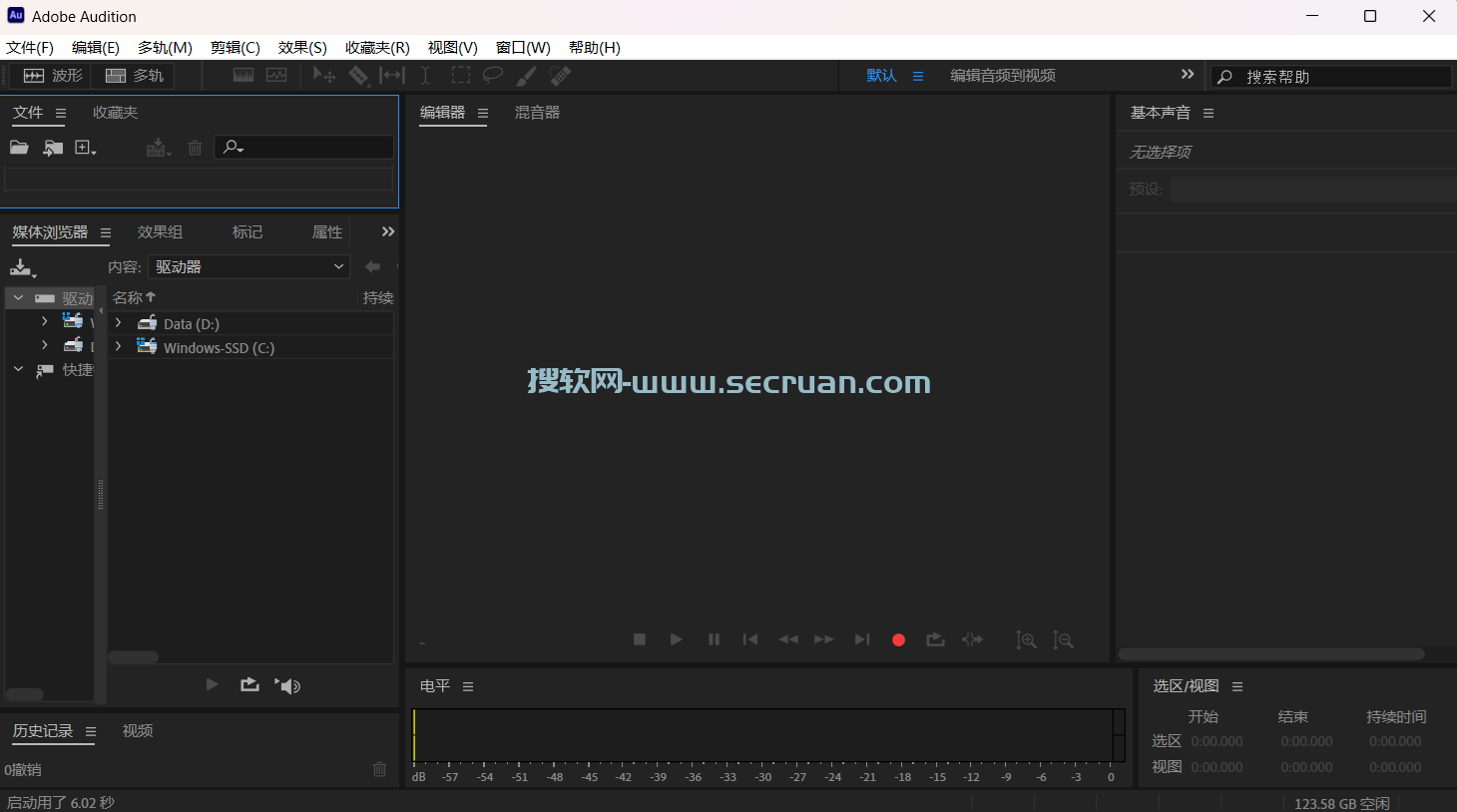Switch to Effects Rack (效果组) tab
The height and width of the screenshot is (812, 1457).
pos(160,232)
